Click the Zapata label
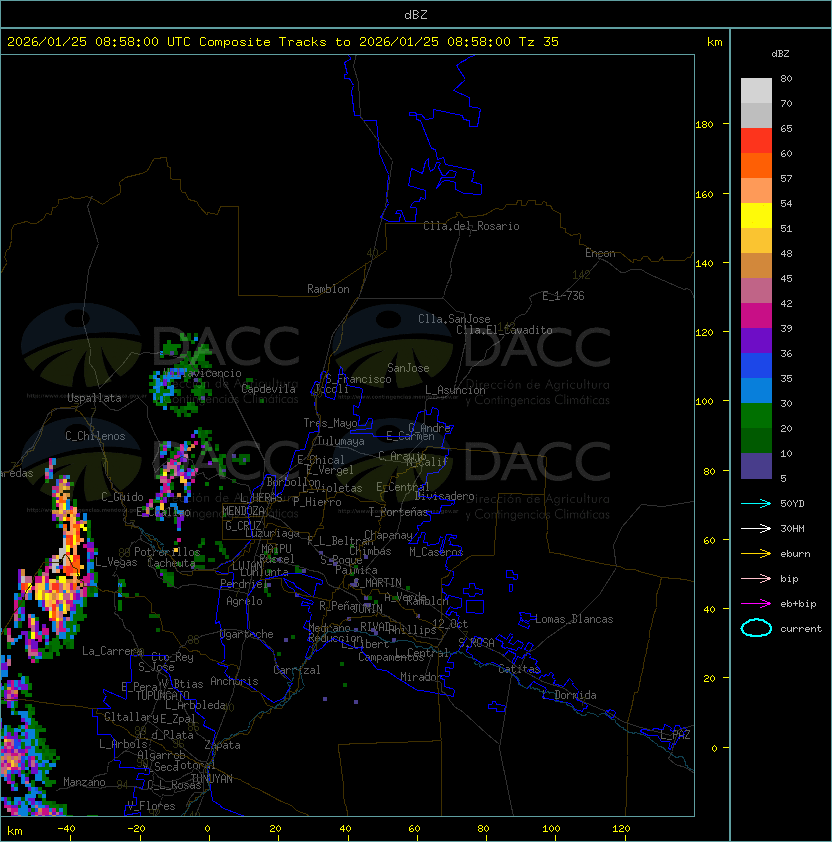Image resolution: width=832 pixels, height=842 pixels. click(222, 745)
